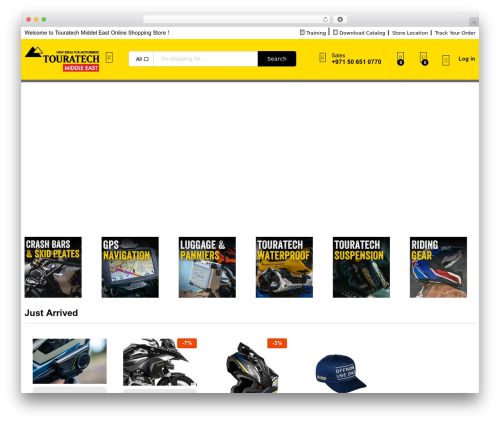Click the -3% discount badge
500x423 pixels.
[277, 343]
